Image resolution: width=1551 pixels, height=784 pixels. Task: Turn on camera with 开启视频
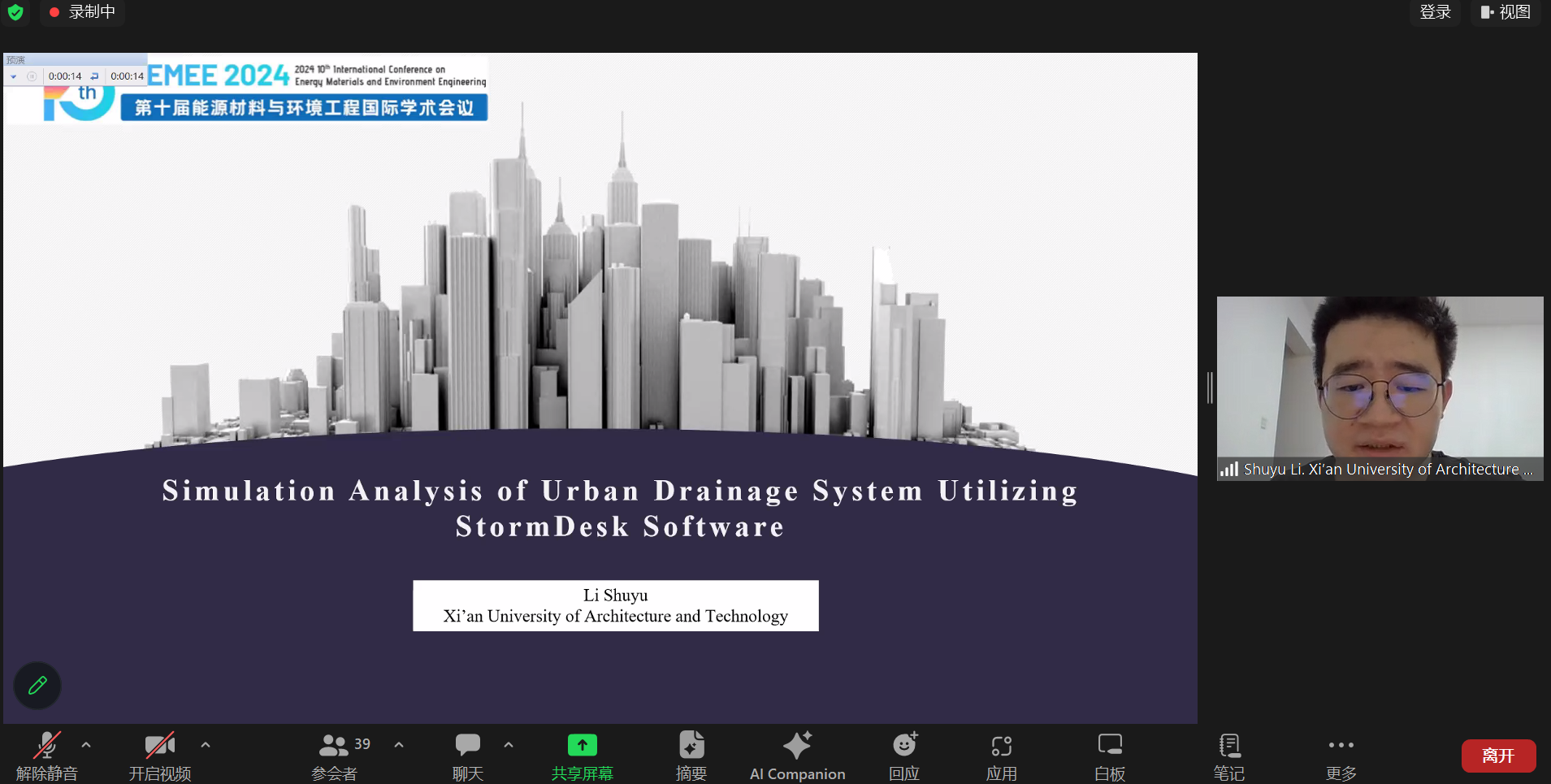[160, 756]
